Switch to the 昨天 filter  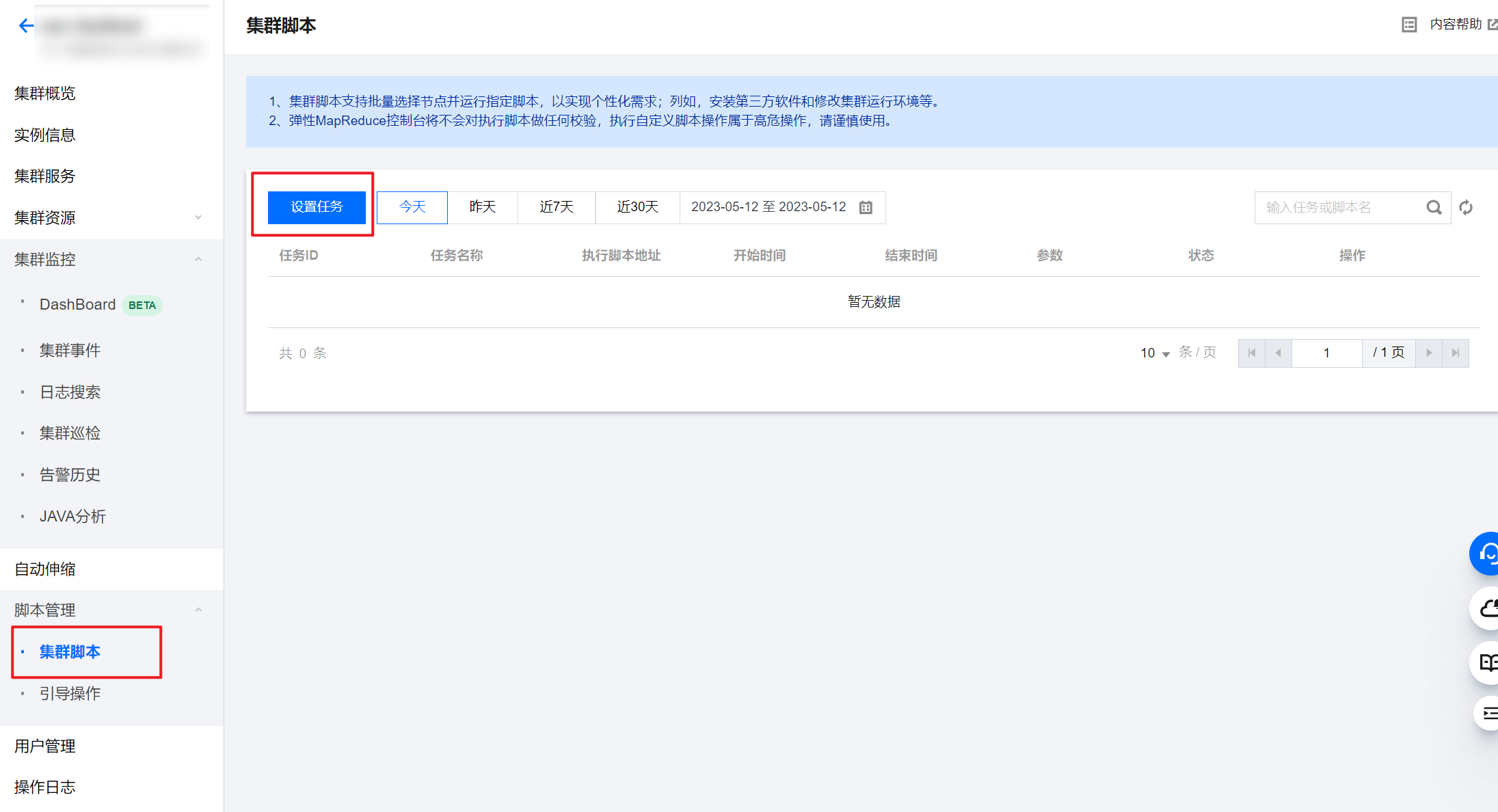click(x=483, y=207)
